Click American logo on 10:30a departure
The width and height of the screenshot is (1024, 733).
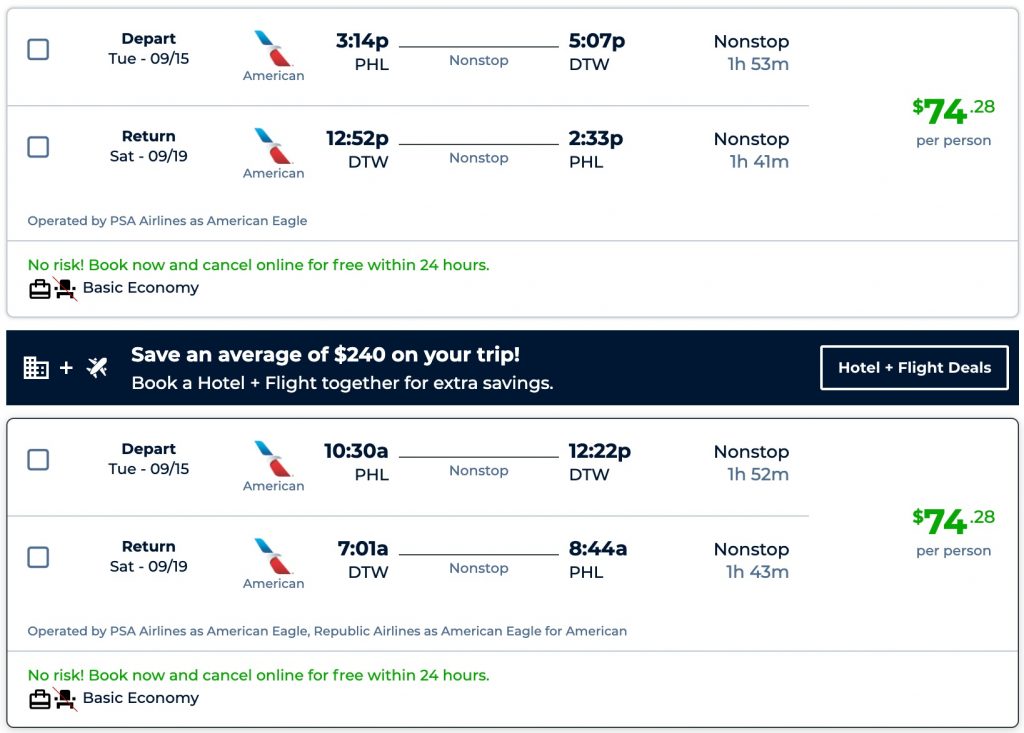(x=273, y=459)
